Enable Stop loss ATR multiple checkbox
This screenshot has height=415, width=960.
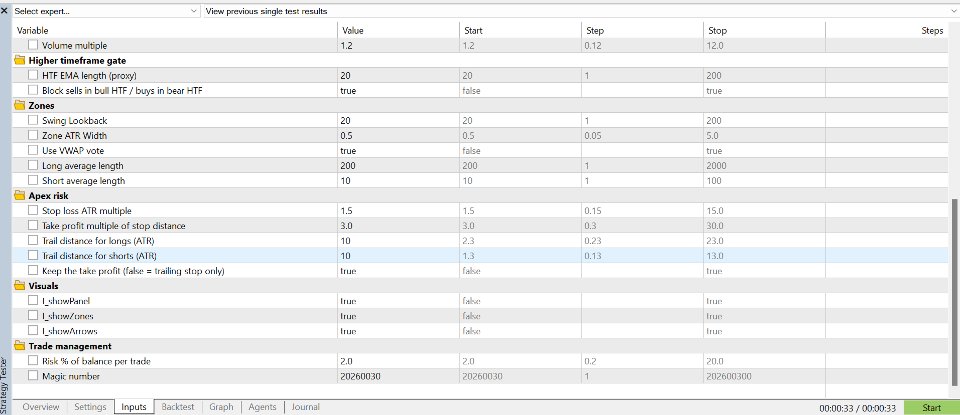point(33,211)
